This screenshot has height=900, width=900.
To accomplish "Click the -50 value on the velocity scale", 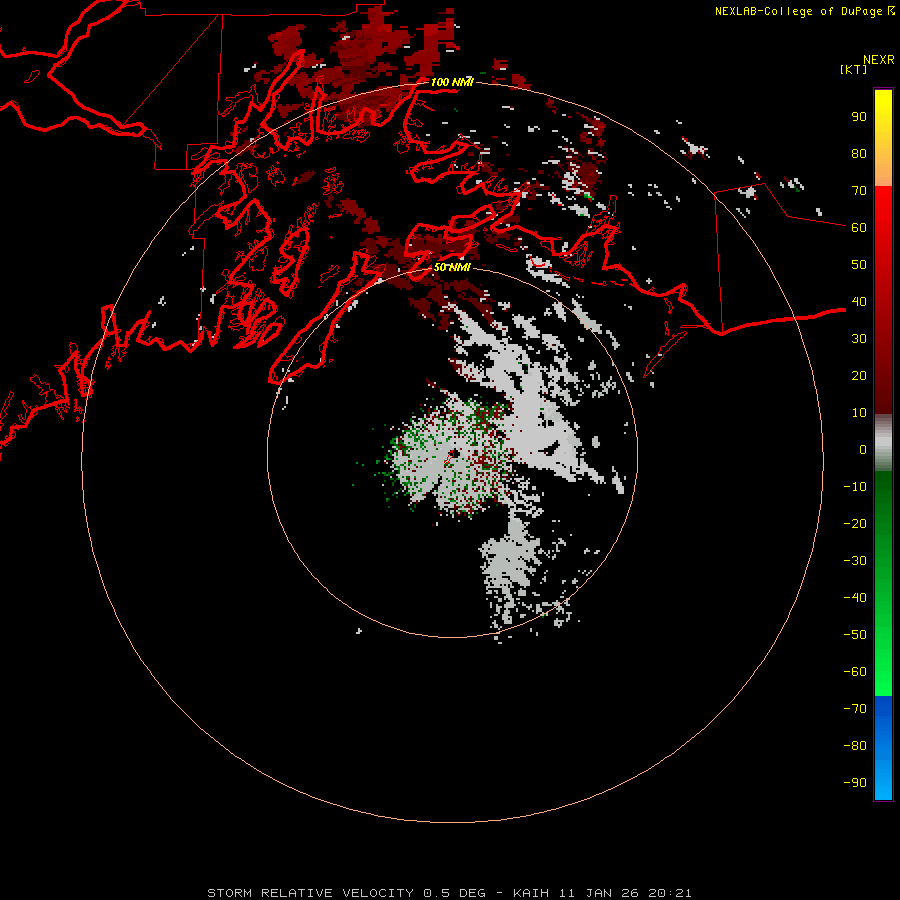I will coord(855,635).
